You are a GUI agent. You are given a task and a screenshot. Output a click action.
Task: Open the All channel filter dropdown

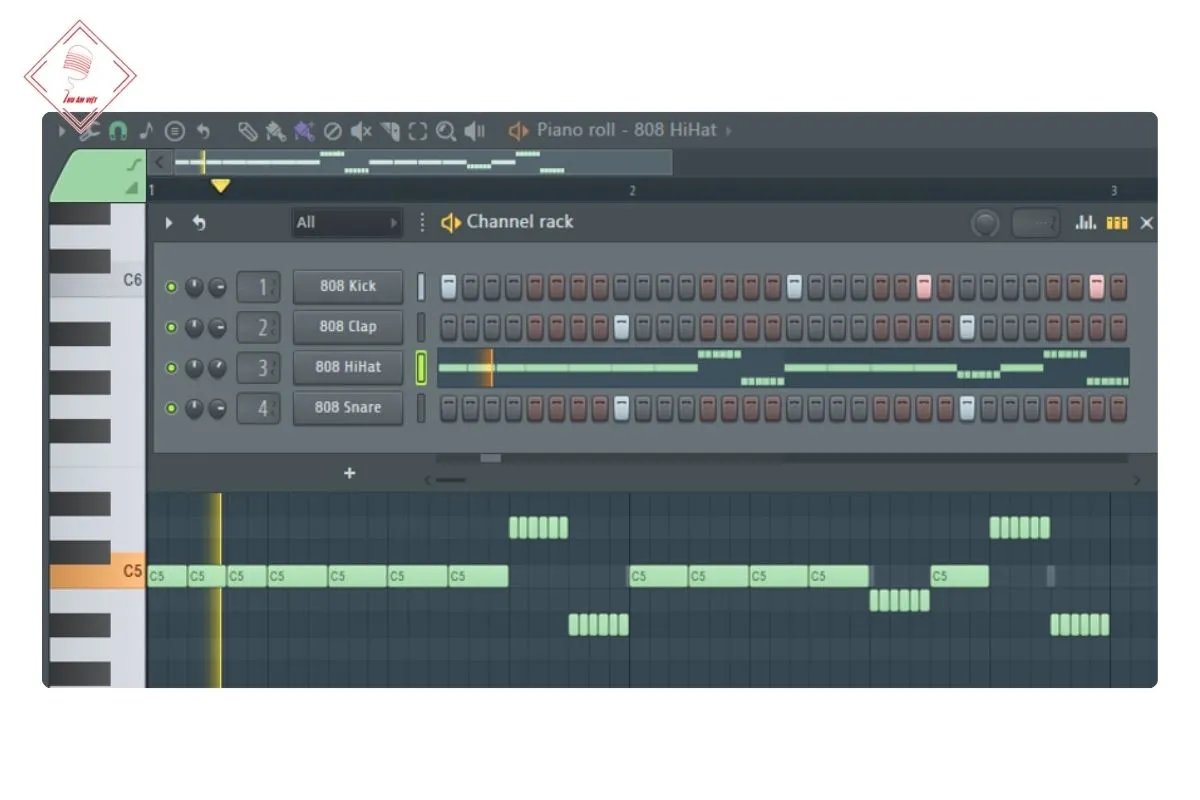click(347, 222)
